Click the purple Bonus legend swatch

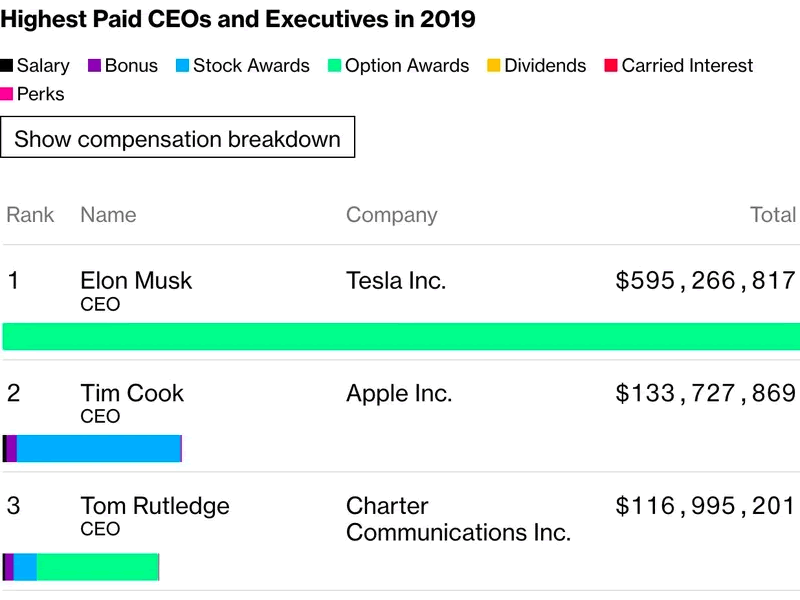click(x=95, y=66)
